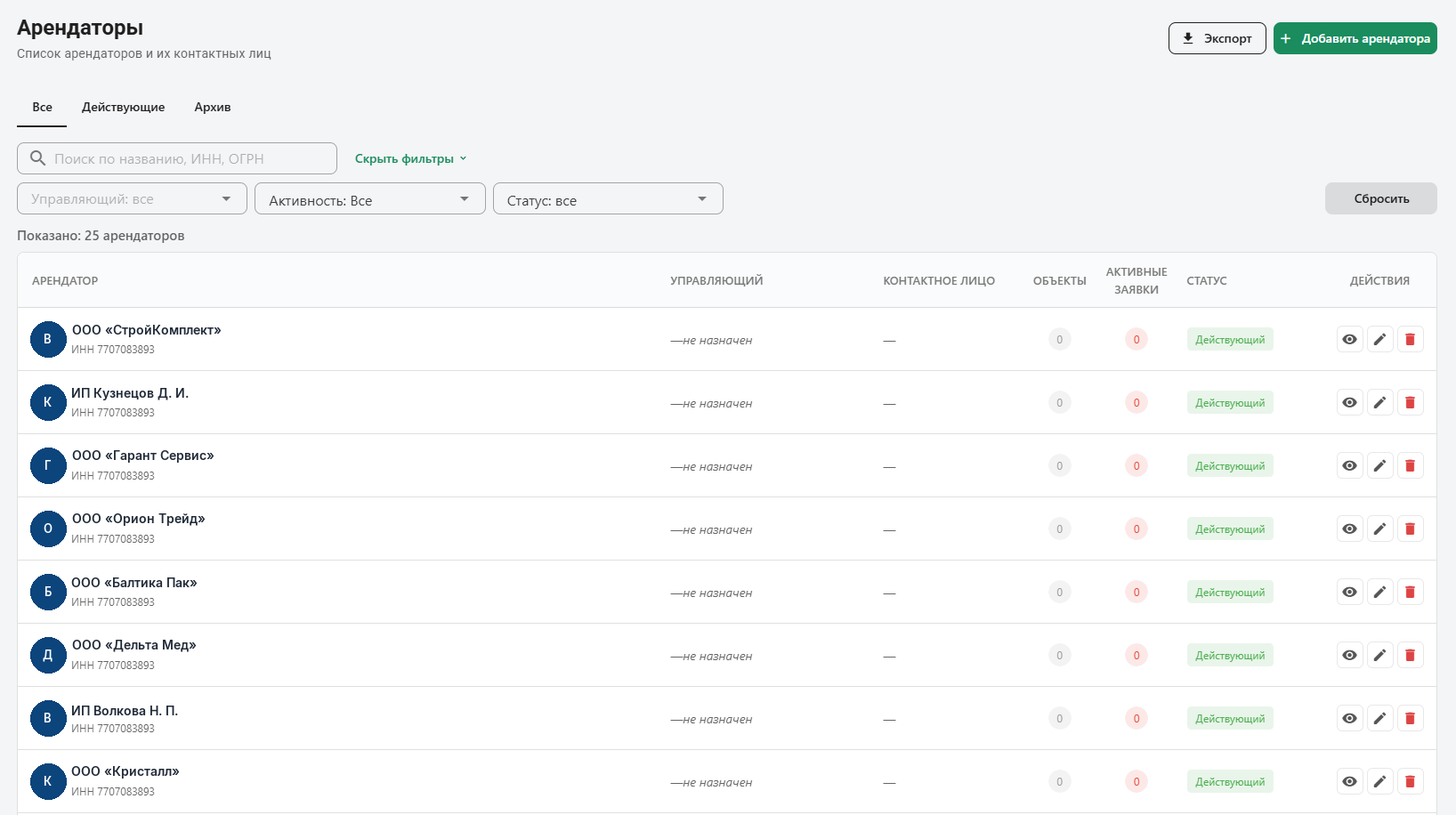Click the Арендатор column header
This screenshot has width=1456, height=815.
click(65, 280)
